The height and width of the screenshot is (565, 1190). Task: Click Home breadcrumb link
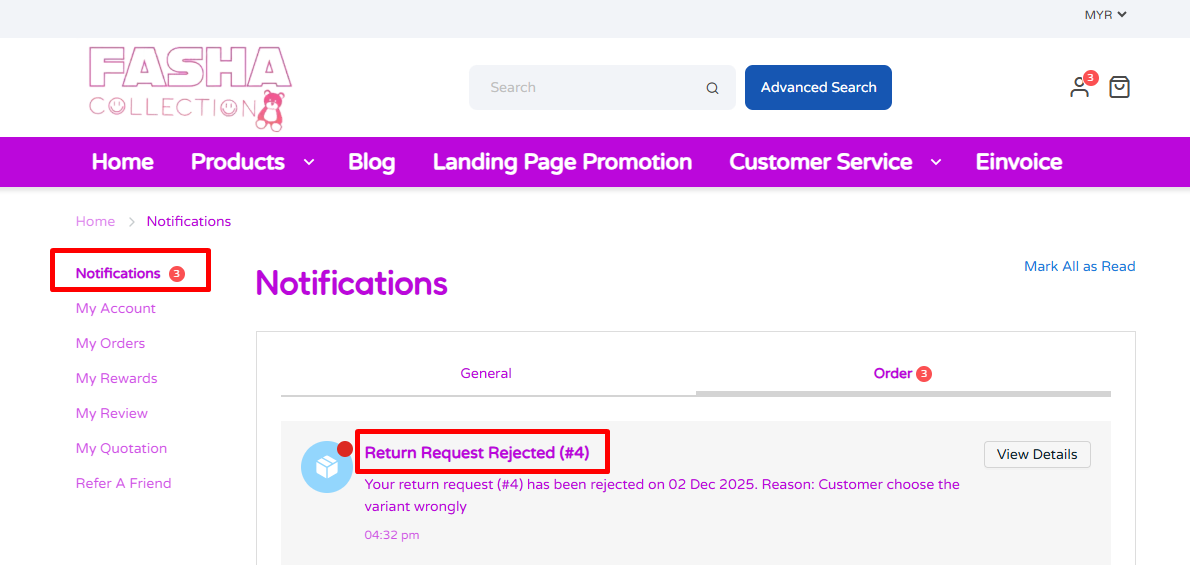click(x=95, y=221)
